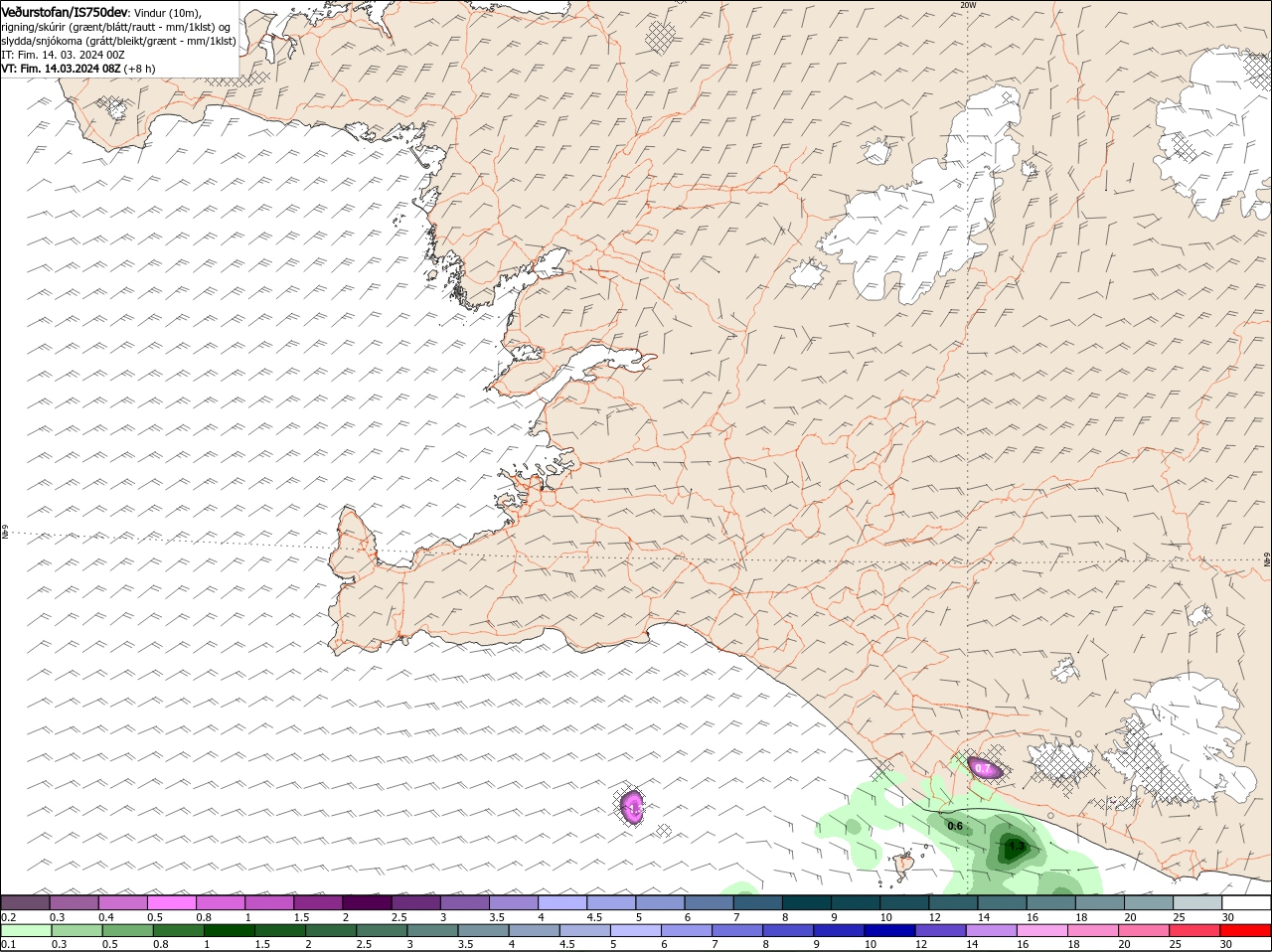Click the purple snow patch over the sea
The image size is (1272, 952).
(x=632, y=808)
